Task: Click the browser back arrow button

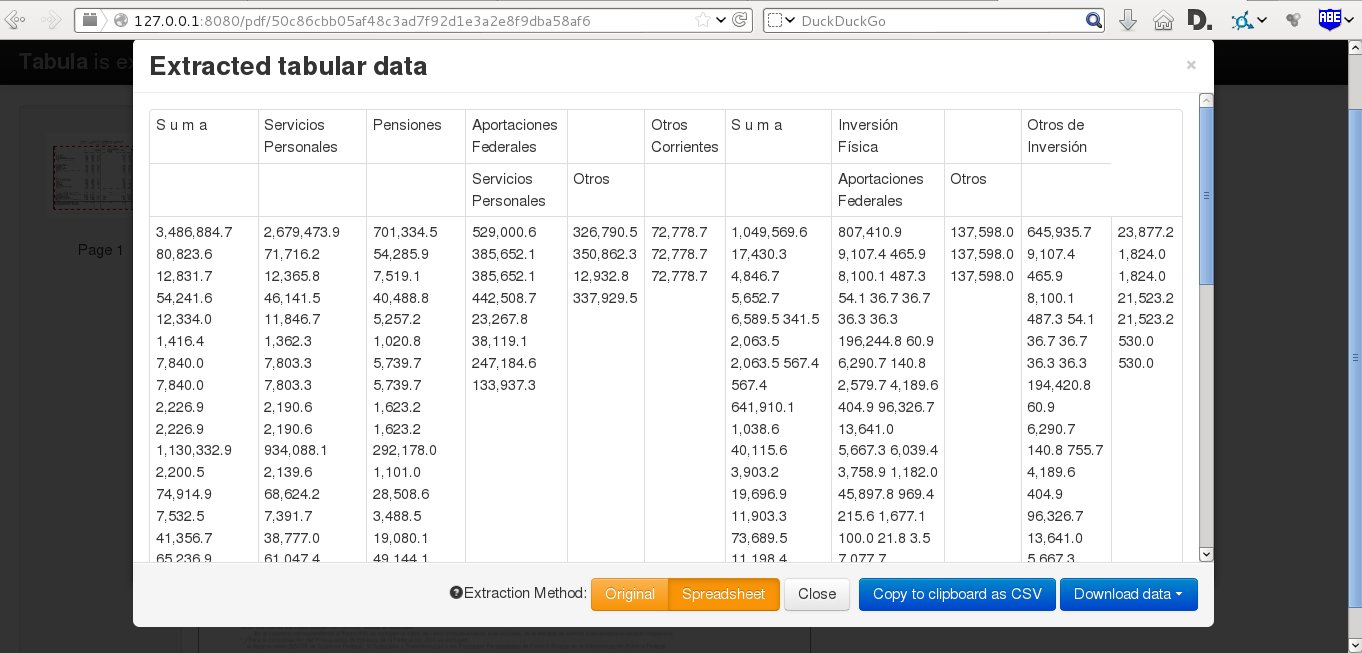Action: [16, 20]
